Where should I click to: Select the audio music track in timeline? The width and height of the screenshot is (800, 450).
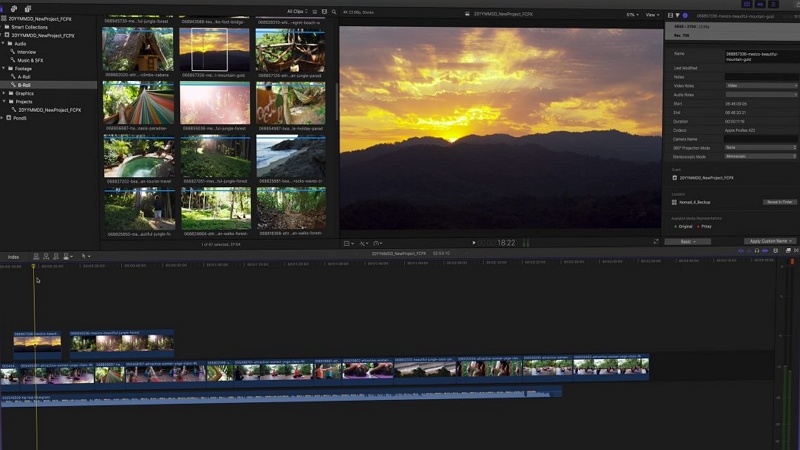(x=281, y=398)
